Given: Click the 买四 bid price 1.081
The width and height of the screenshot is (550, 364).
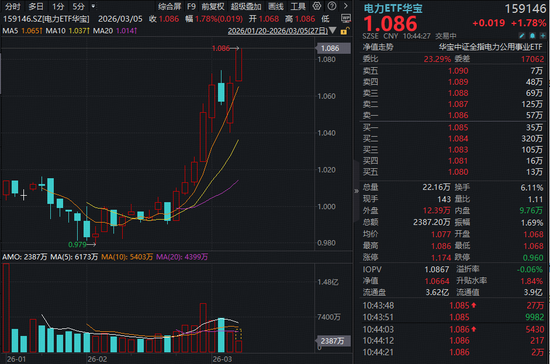Looking at the screenshot, I should coord(458,161).
